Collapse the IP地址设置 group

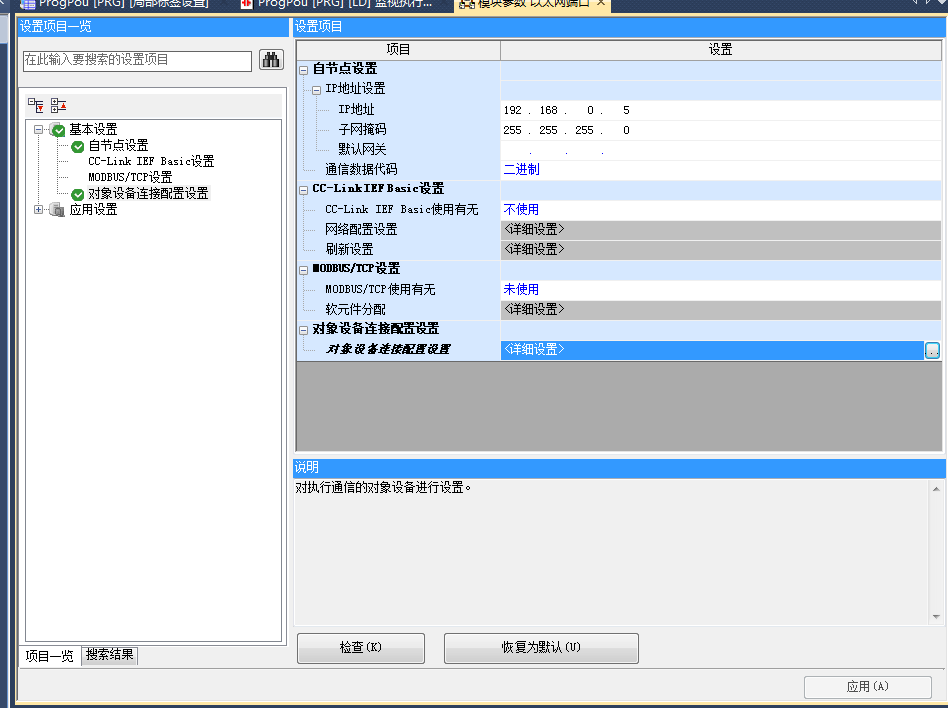pos(317,90)
